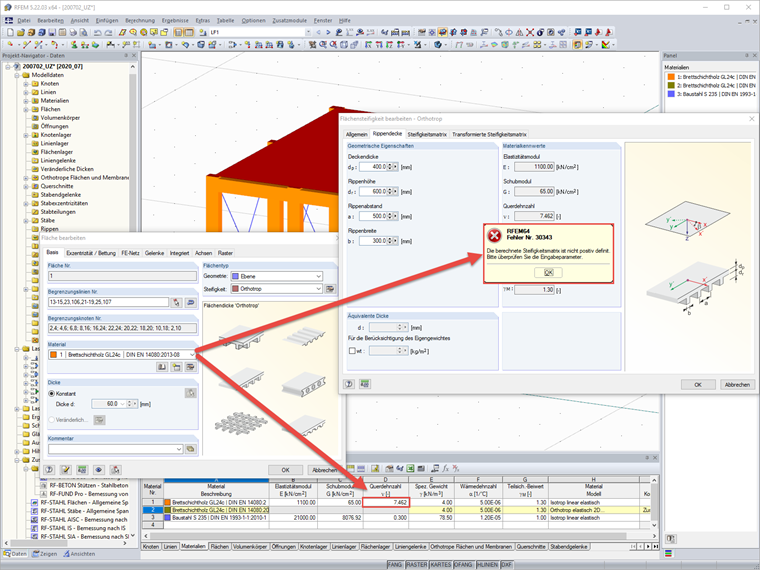Click help icon in Flächensteifigkeit dialog footer
The height and width of the screenshot is (570, 760).
[x=349, y=384]
